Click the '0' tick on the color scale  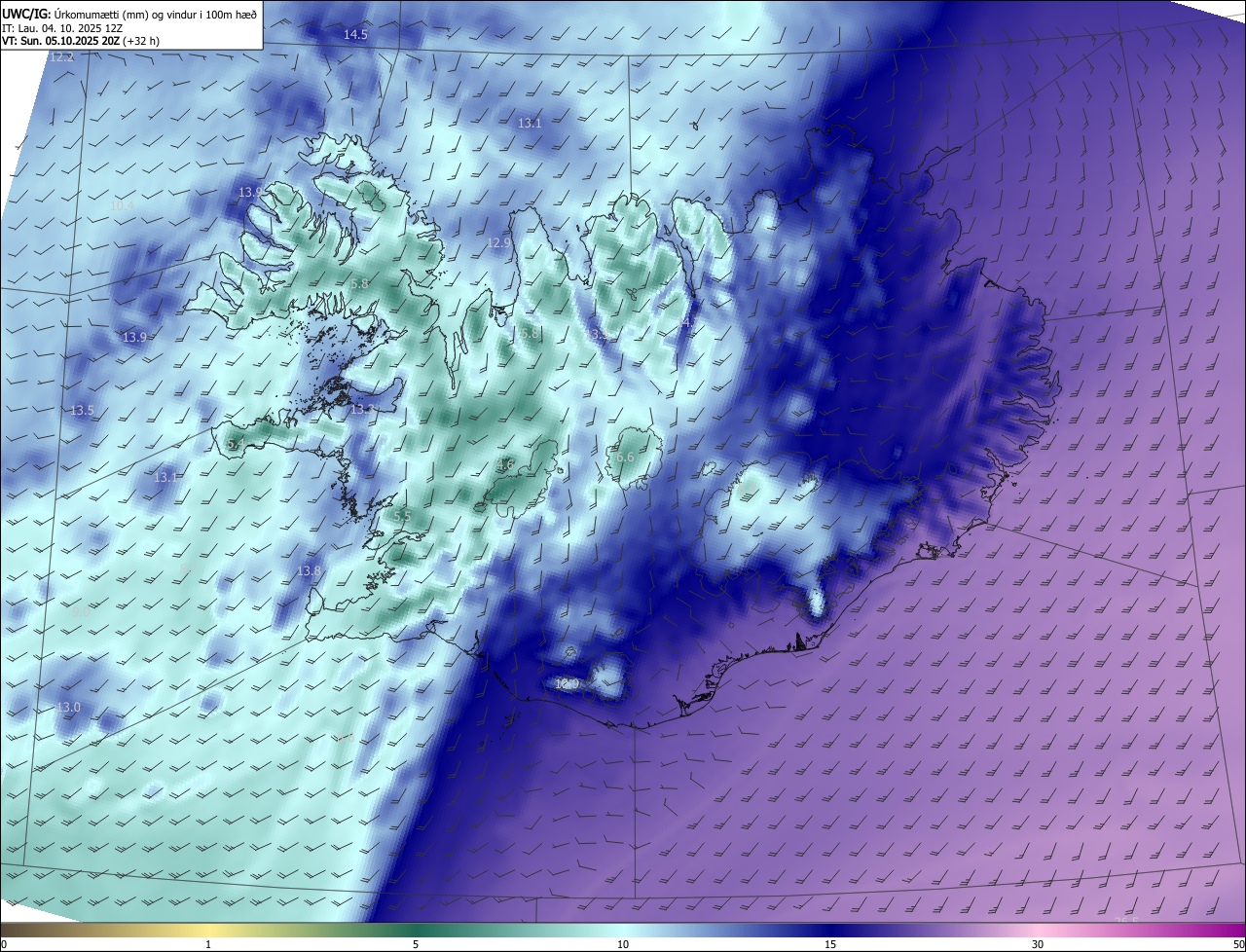click(4, 944)
